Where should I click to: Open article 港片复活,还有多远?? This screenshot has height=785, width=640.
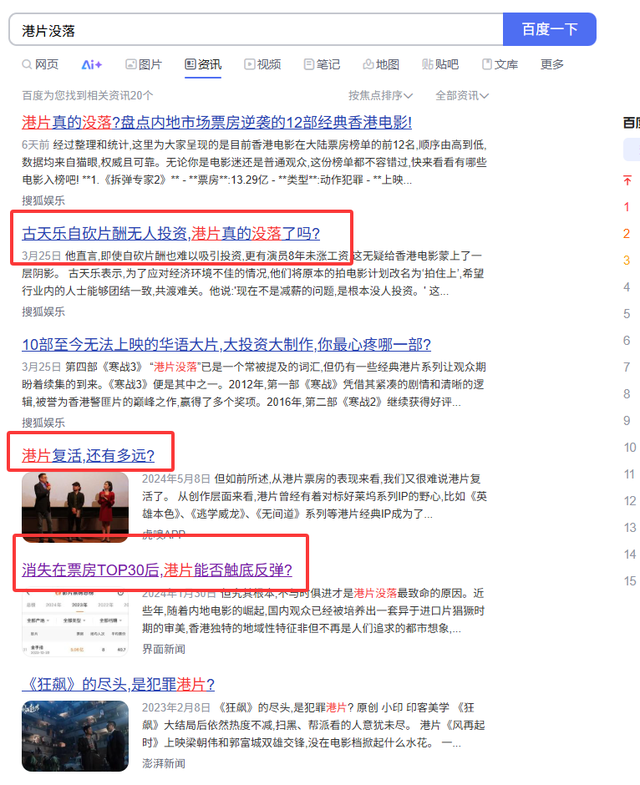tap(88, 456)
